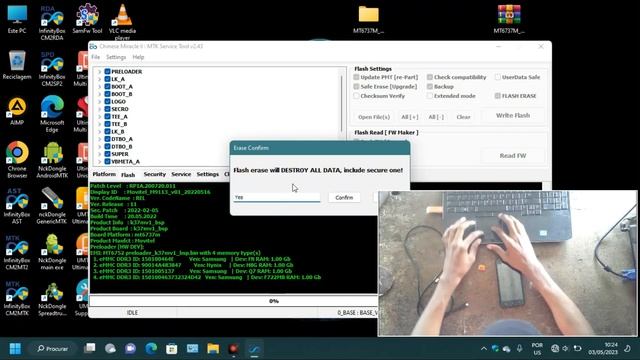
Task: Open Chrome Browser desktop shortcut
Action: pyautogui.click(x=17, y=160)
